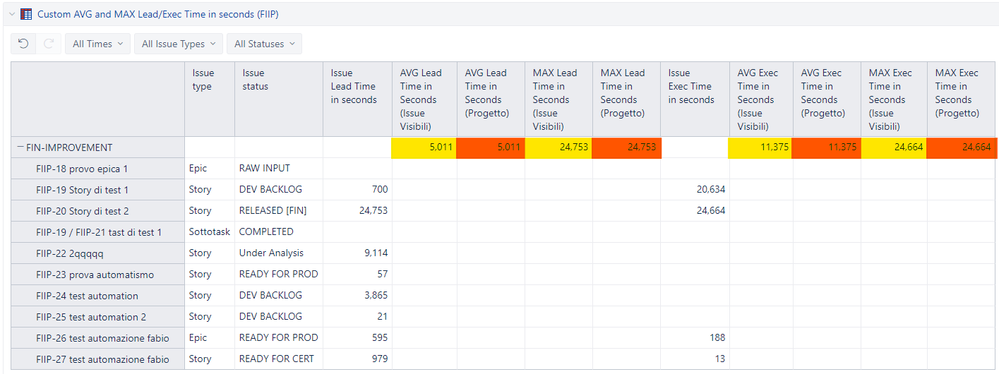Select row FIIP-20 Story di test 2

98,210
